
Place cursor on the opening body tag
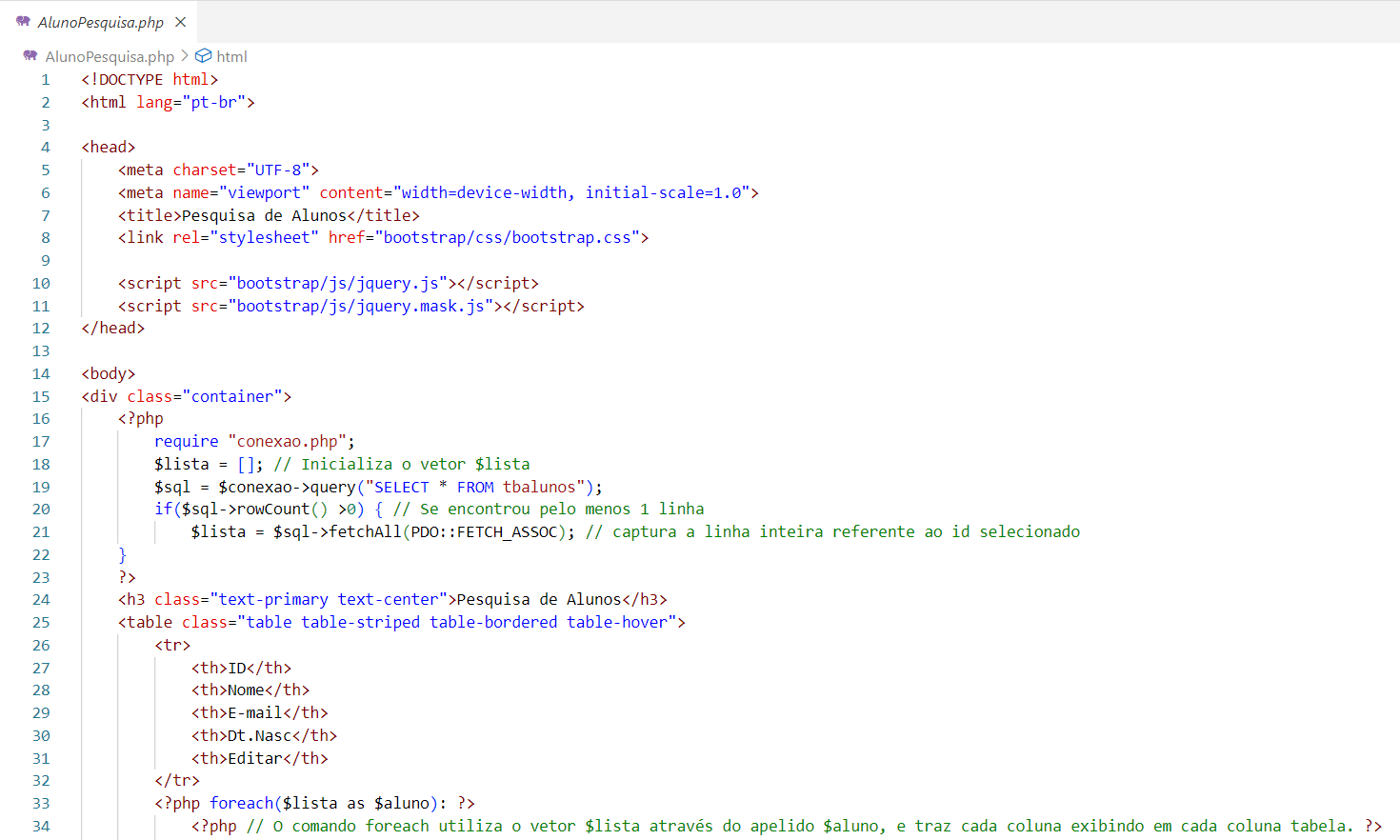[109, 374]
